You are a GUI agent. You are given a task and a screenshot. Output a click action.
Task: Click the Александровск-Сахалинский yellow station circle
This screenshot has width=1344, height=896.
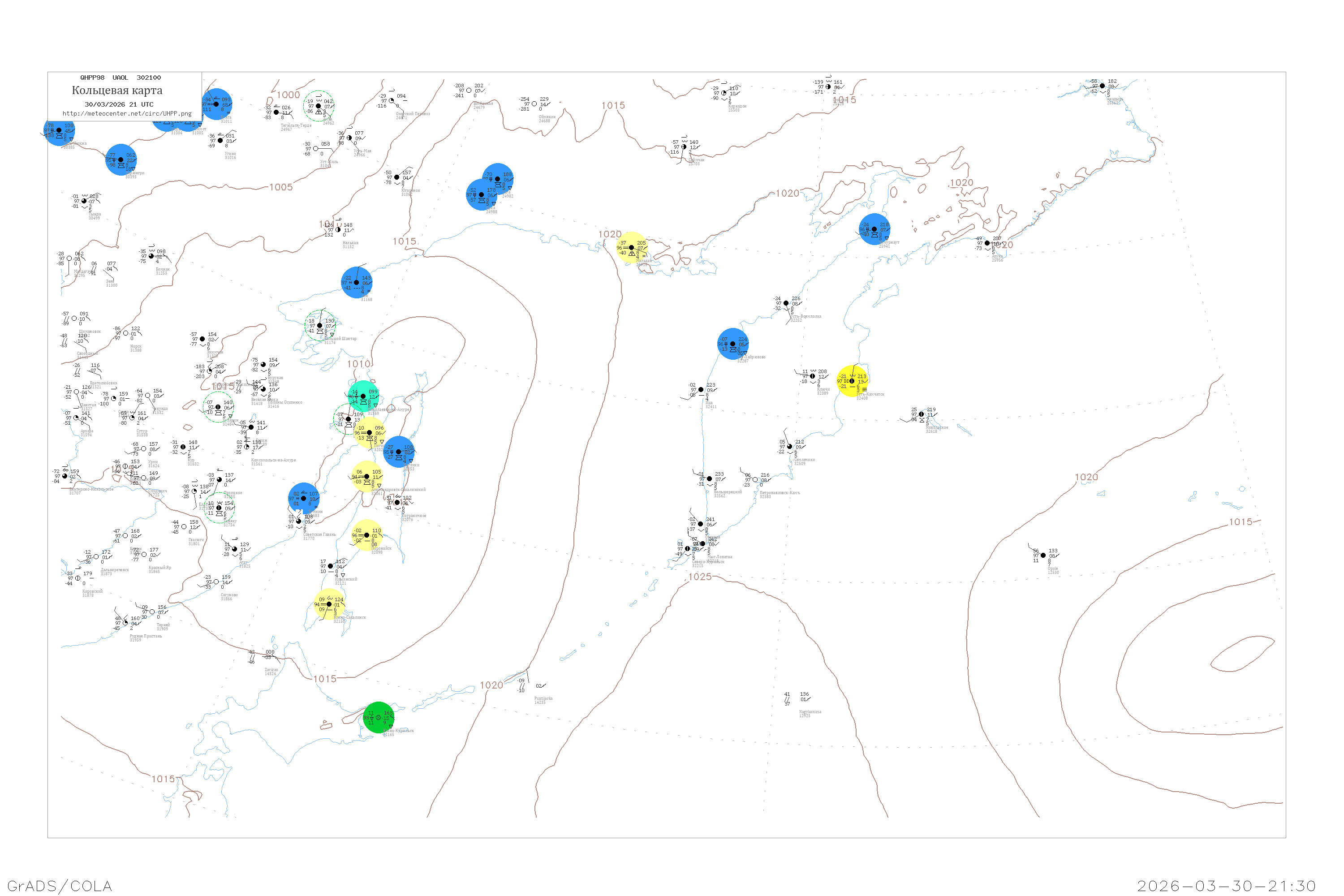click(x=366, y=477)
